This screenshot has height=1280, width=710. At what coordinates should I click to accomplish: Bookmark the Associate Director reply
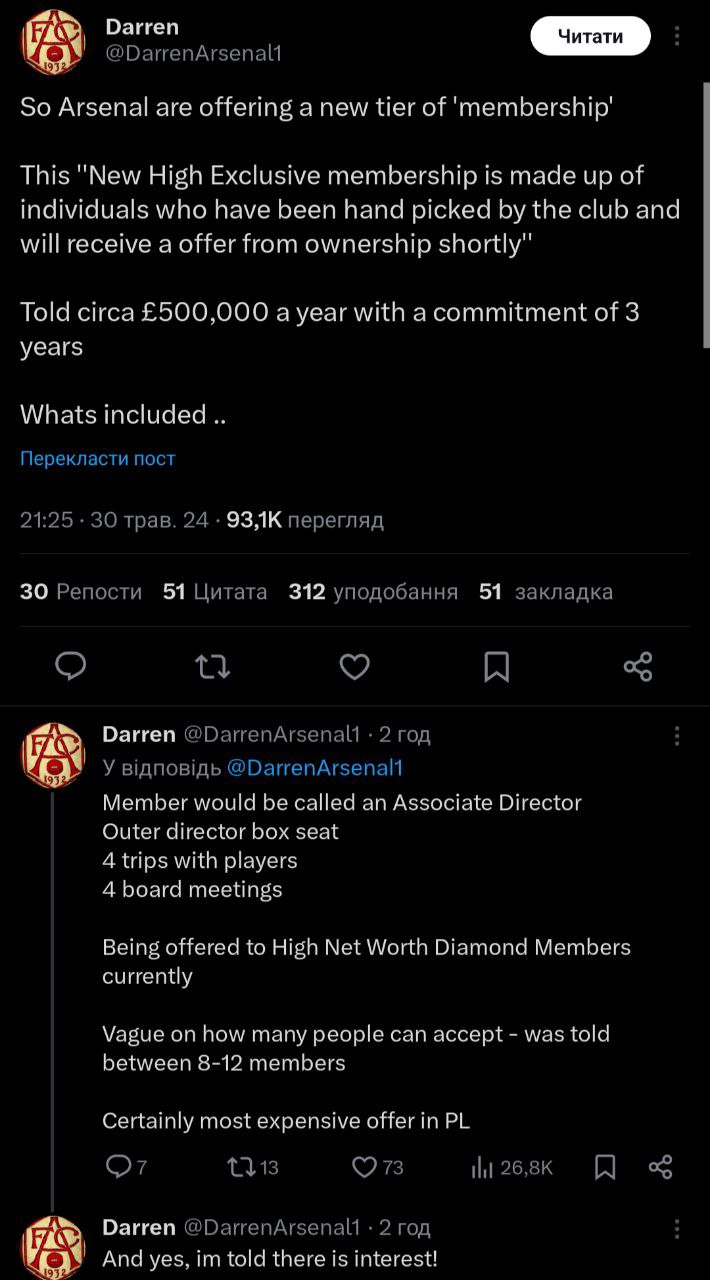(605, 1167)
